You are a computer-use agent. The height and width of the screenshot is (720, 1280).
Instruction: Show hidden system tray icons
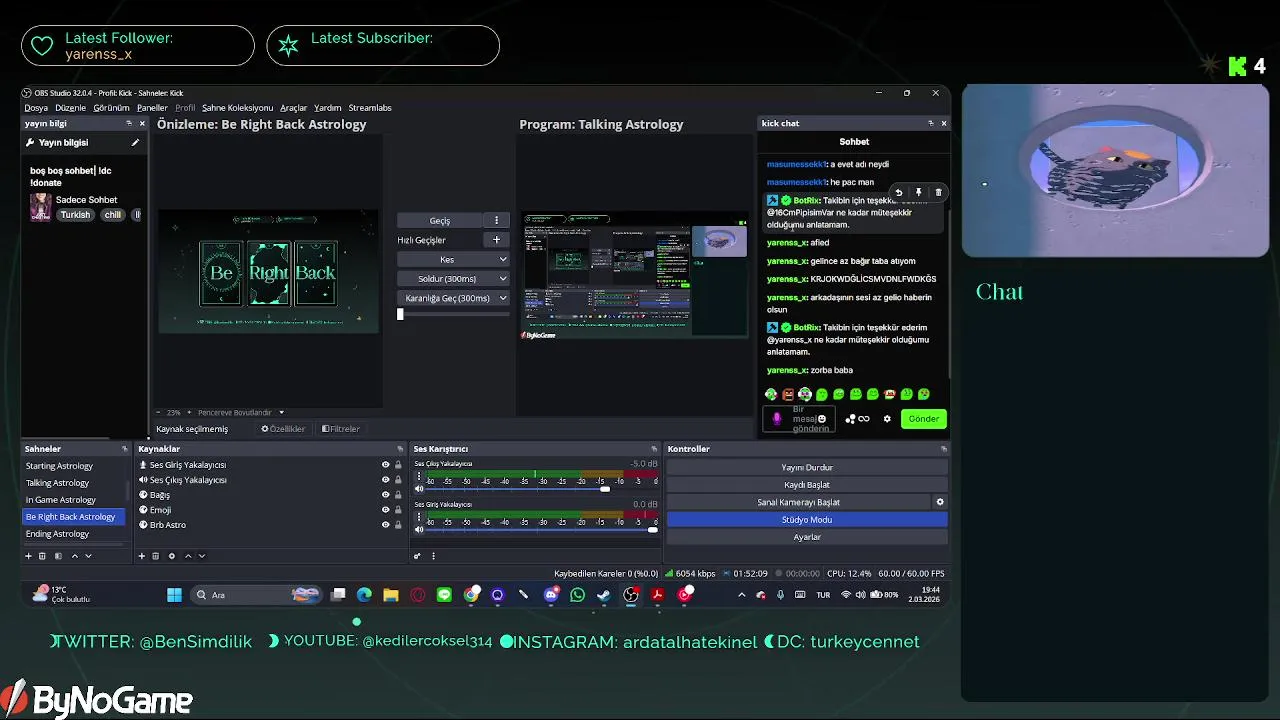click(741, 595)
